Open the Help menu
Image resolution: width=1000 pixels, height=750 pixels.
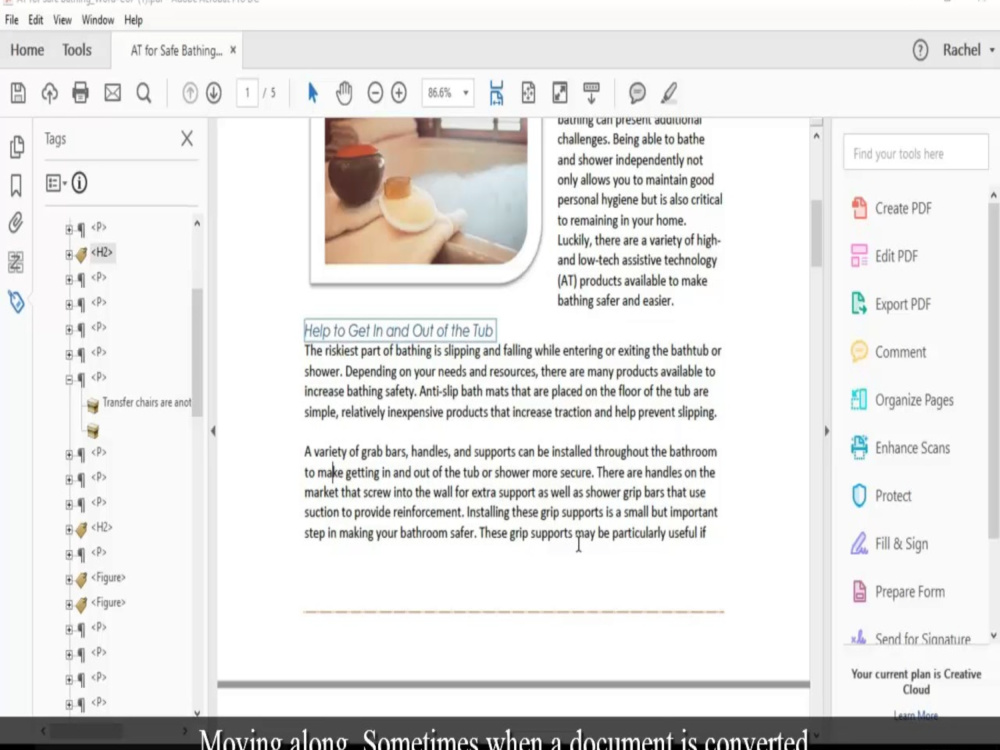pos(133,20)
